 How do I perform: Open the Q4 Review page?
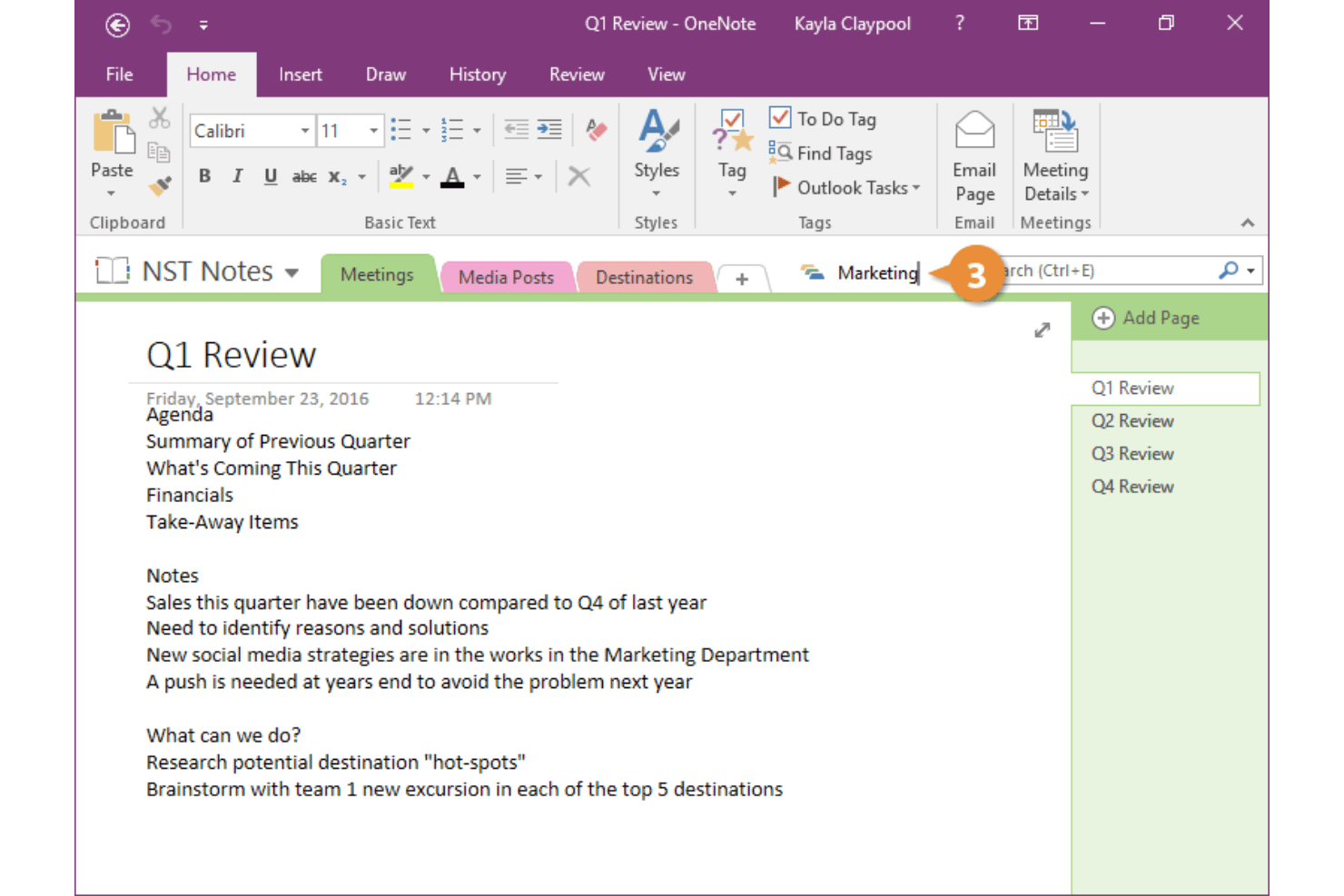(1132, 487)
